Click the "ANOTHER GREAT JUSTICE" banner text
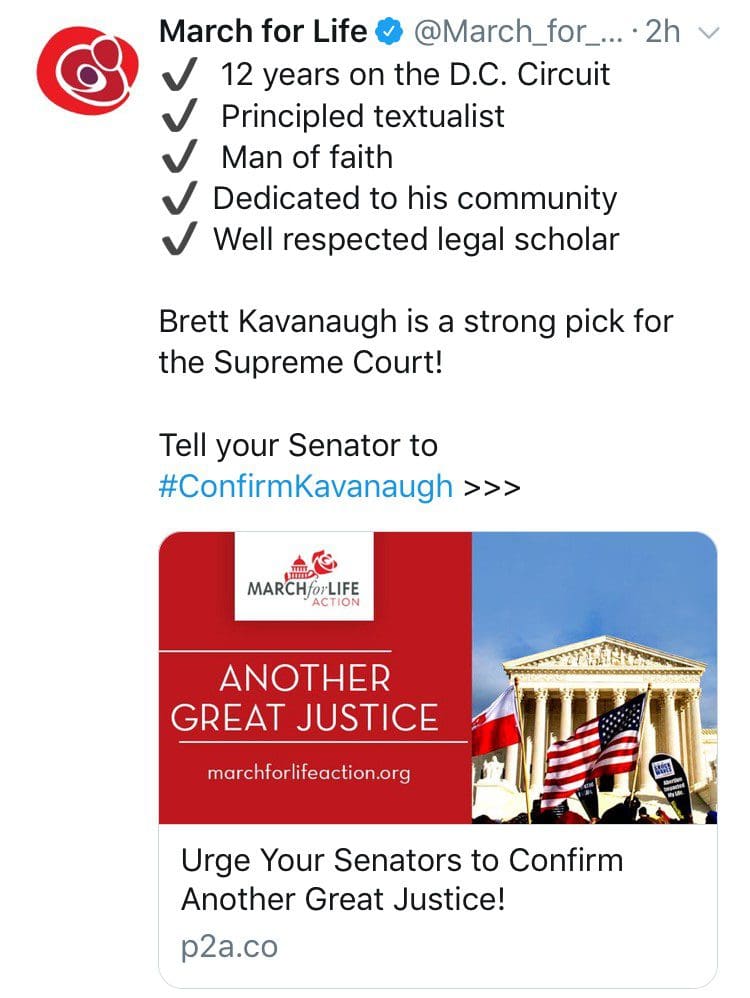This screenshot has width=750, height=998. [304, 698]
